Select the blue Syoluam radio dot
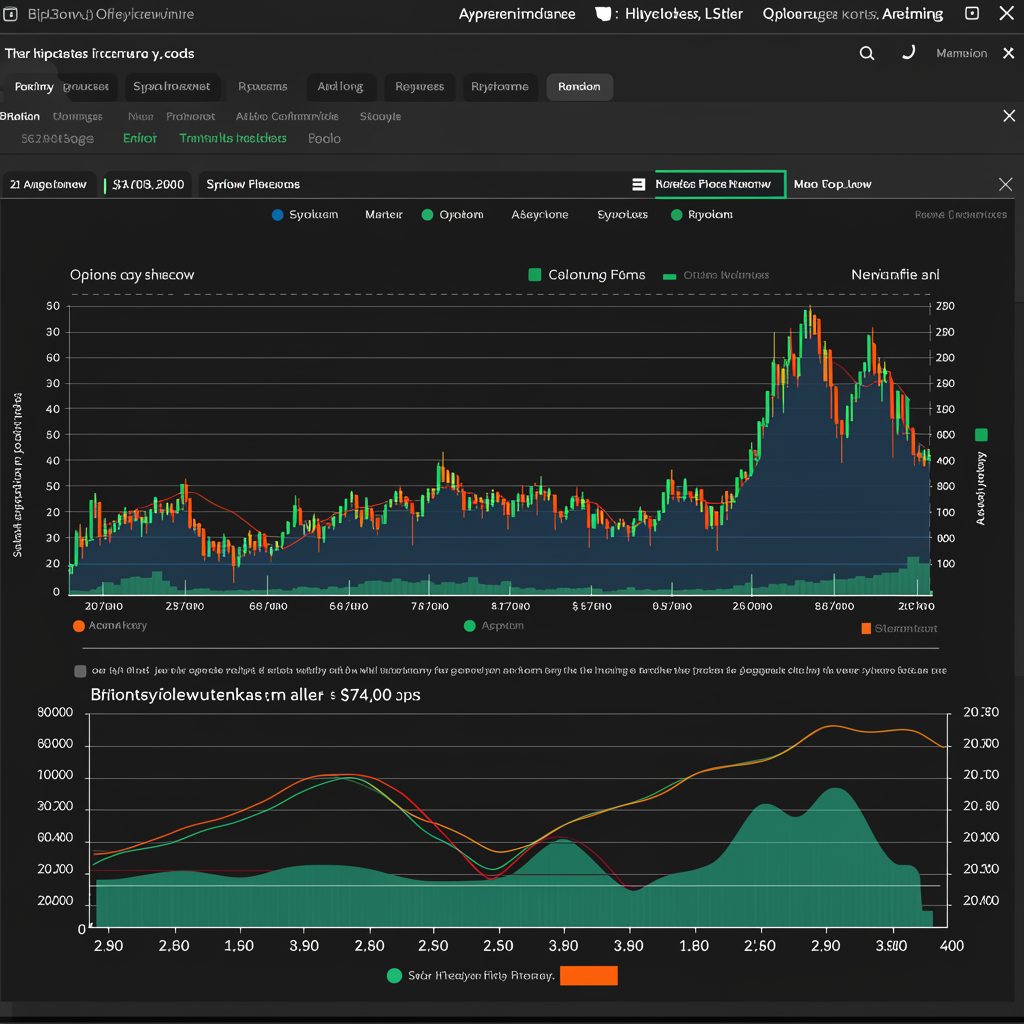The height and width of the screenshot is (1024, 1024). tap(277, 214)
